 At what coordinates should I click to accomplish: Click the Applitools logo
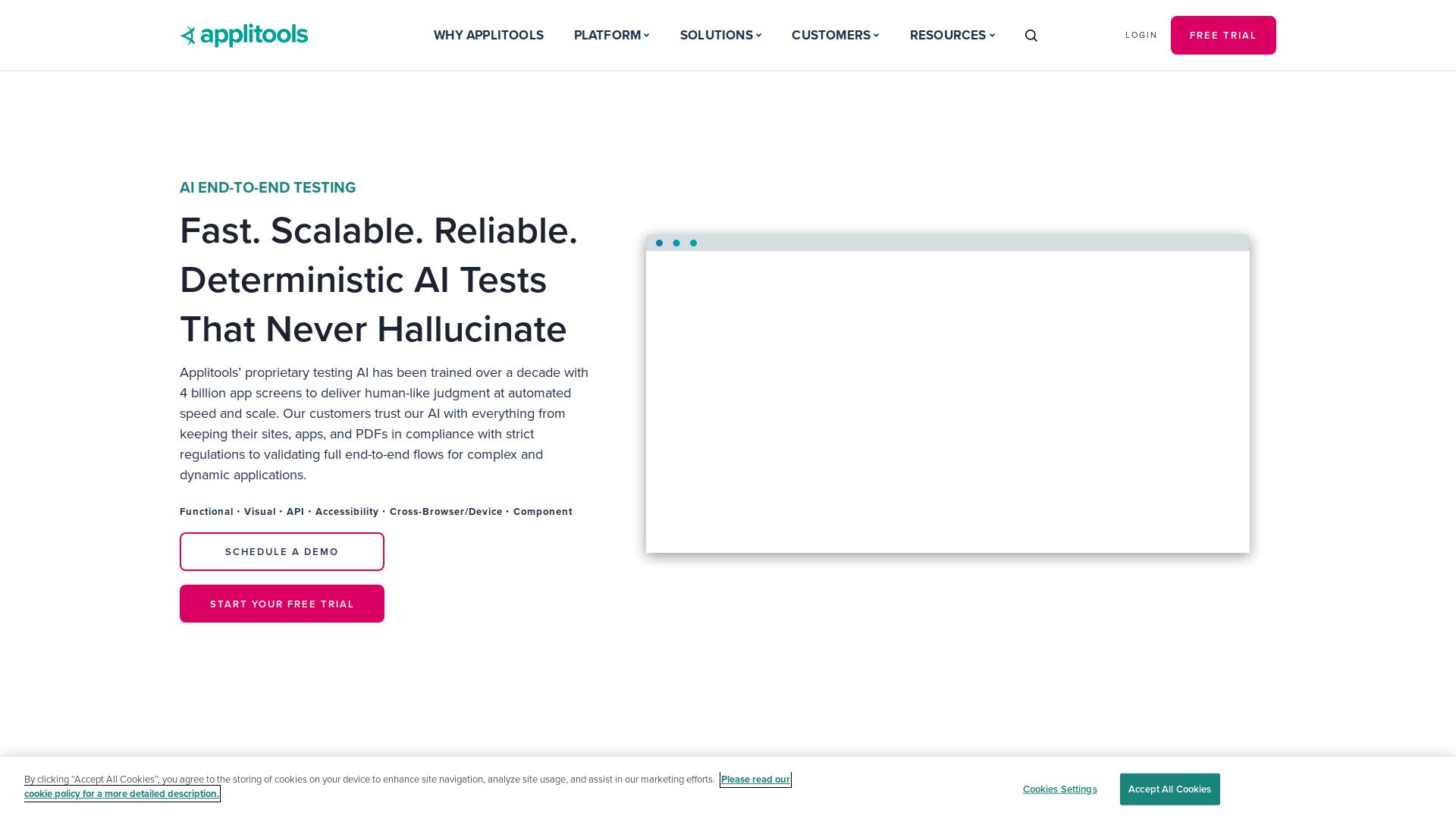pos(243,35)
